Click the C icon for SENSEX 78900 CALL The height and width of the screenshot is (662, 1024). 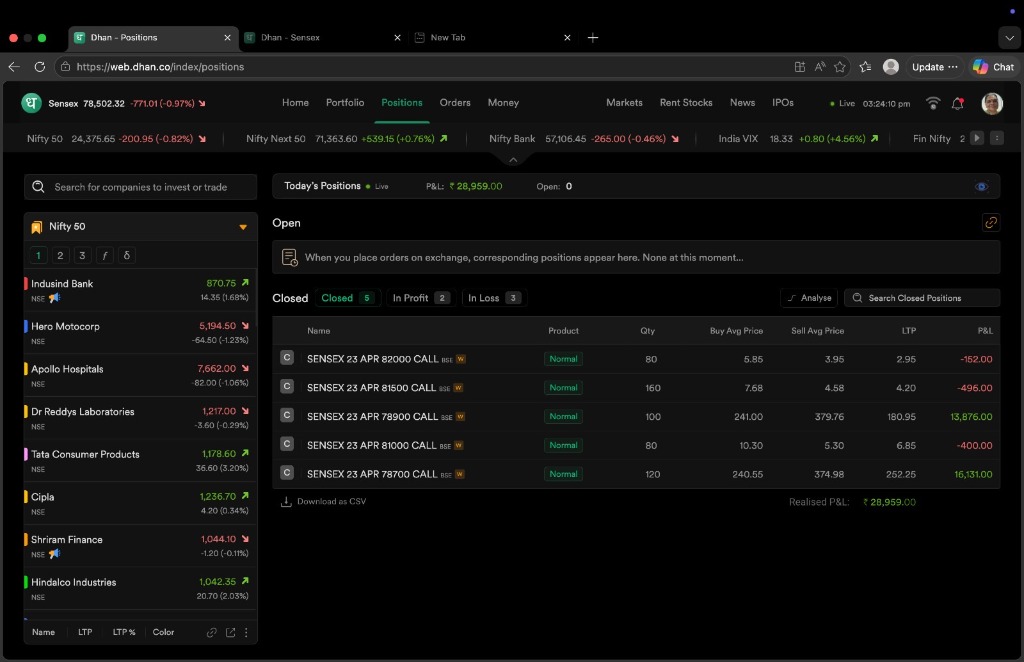(287, 415)
